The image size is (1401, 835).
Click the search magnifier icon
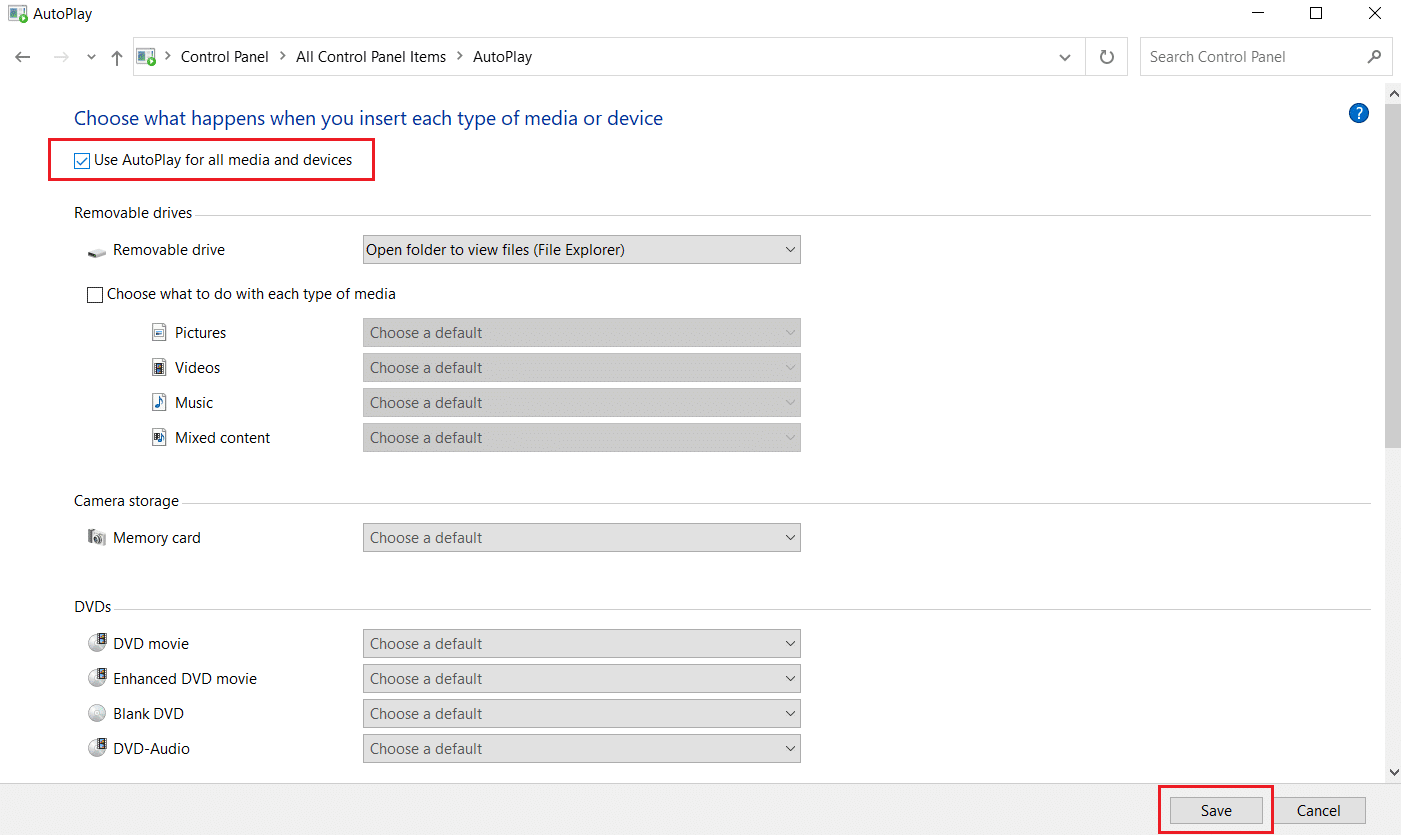(x=1374, y=57)
